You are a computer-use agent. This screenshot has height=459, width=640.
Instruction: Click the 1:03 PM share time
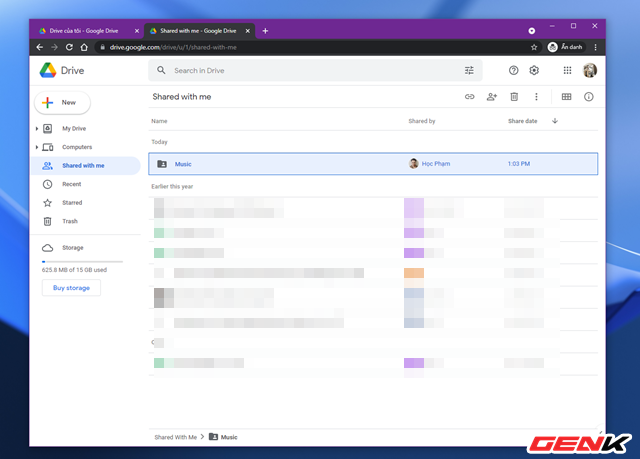click(x=519, y=164)
